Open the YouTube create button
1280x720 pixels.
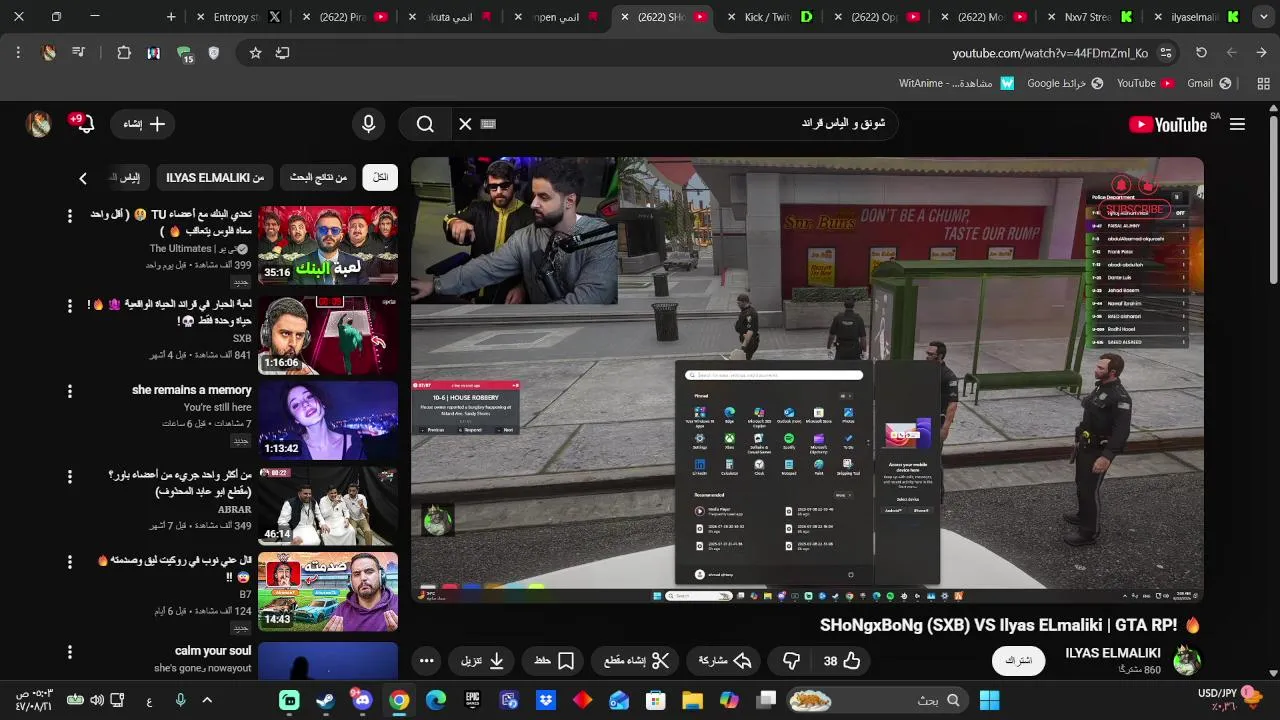[144, 124]
